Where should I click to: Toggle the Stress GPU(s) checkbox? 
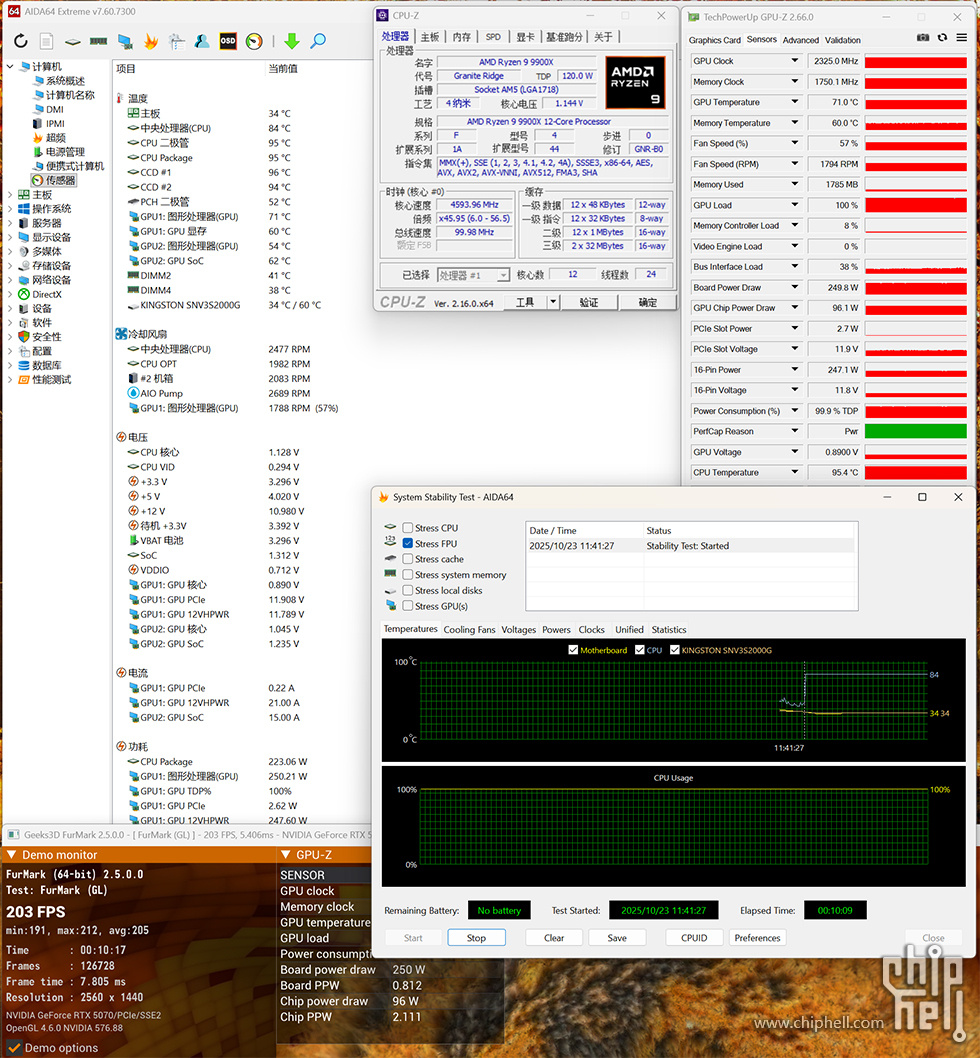[x=408, y=606]
